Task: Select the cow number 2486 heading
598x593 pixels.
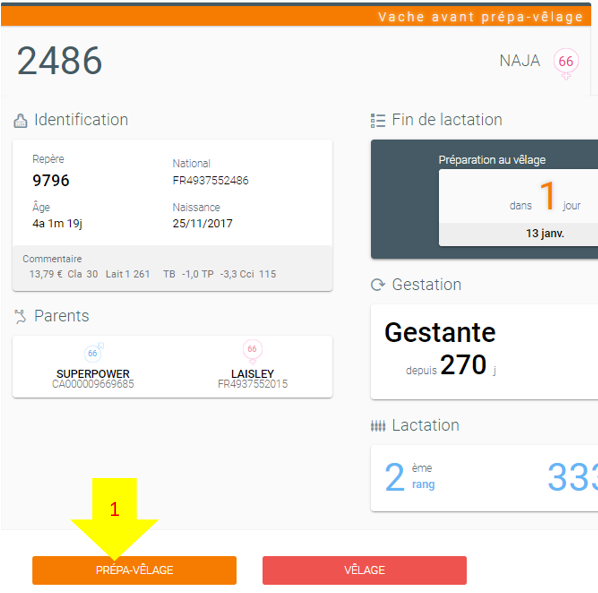Action: (59, 61)
